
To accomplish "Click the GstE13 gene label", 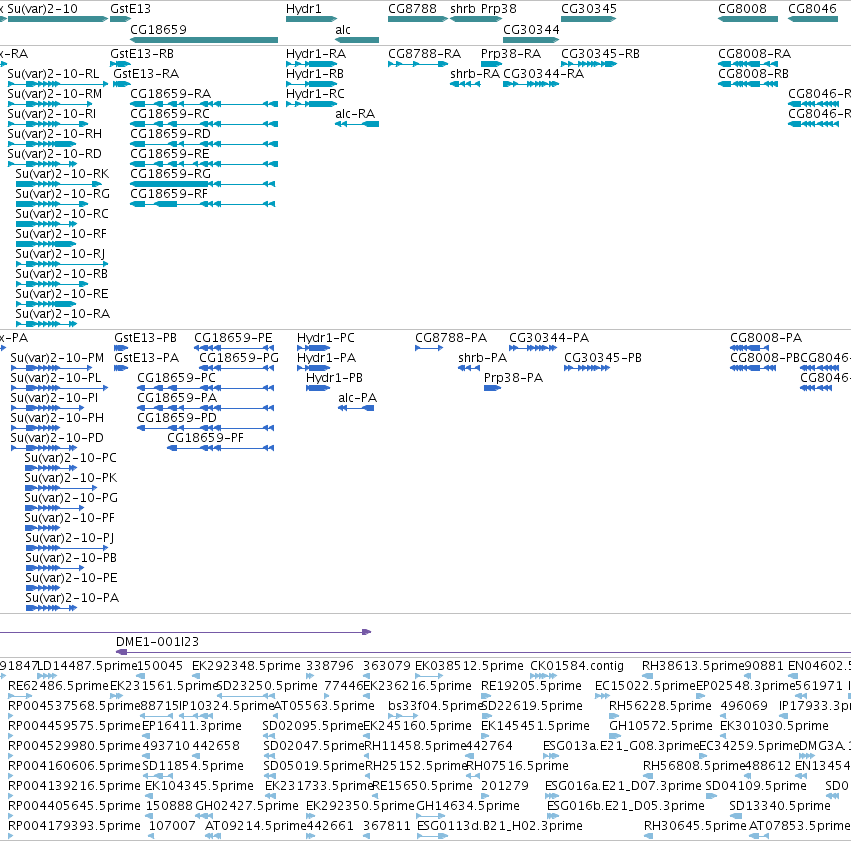I will [x=130, y=9].
